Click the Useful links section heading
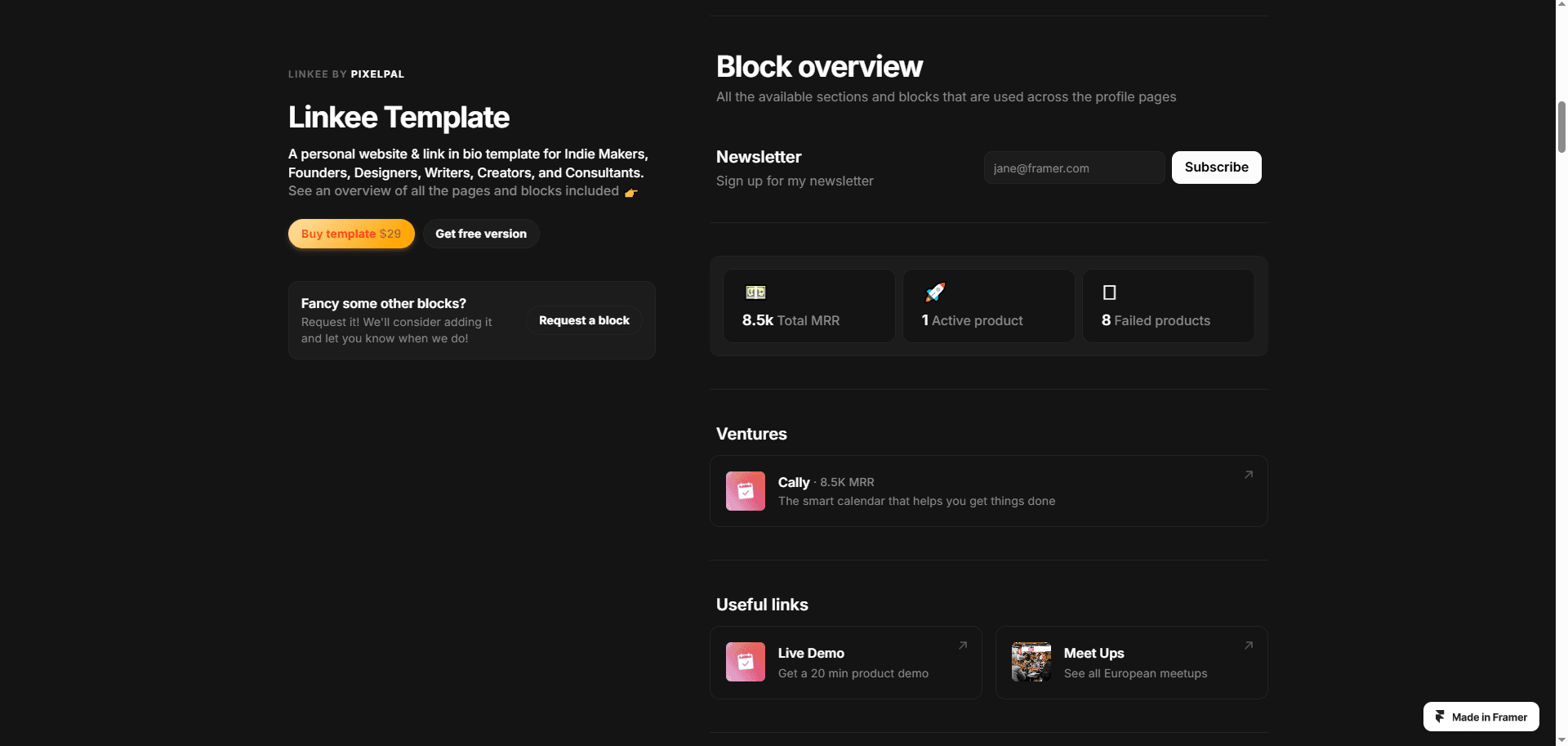Image resolution: width=1568 pixels, height=746 pixels. pyautogui.click(x=762, y=605)
